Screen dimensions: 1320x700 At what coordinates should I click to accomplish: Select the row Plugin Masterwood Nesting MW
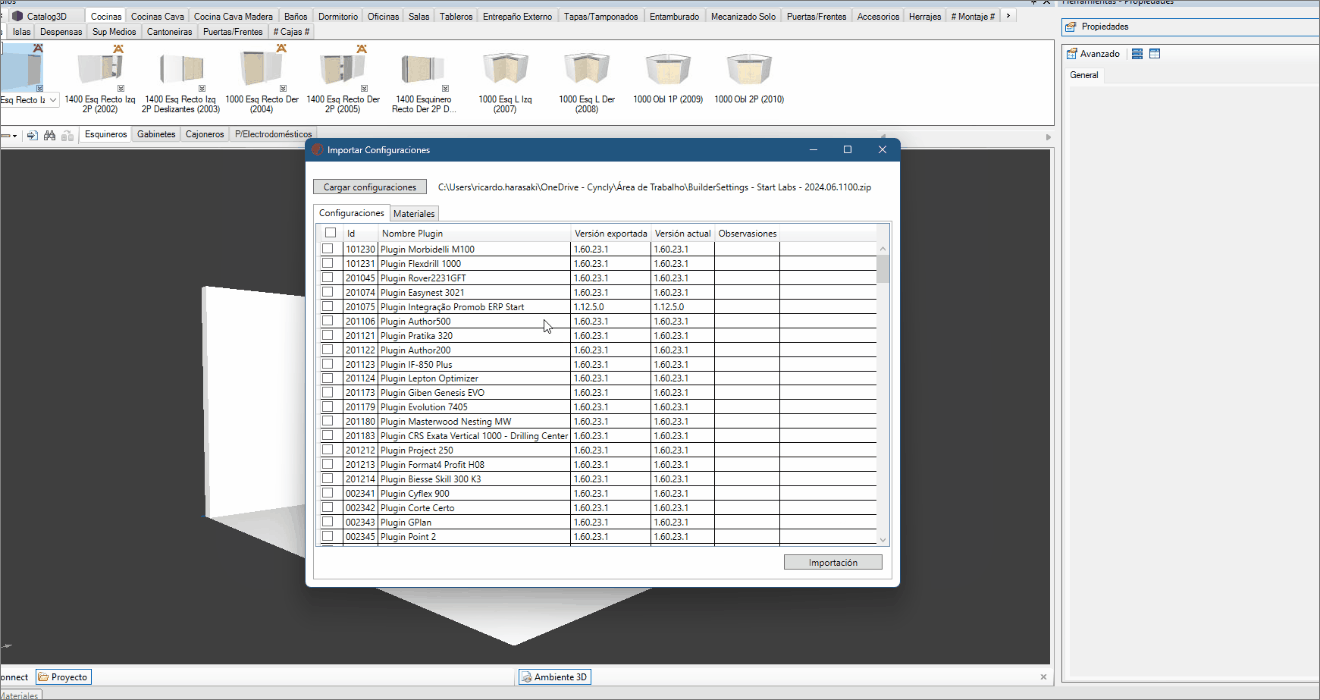(598, 422)
